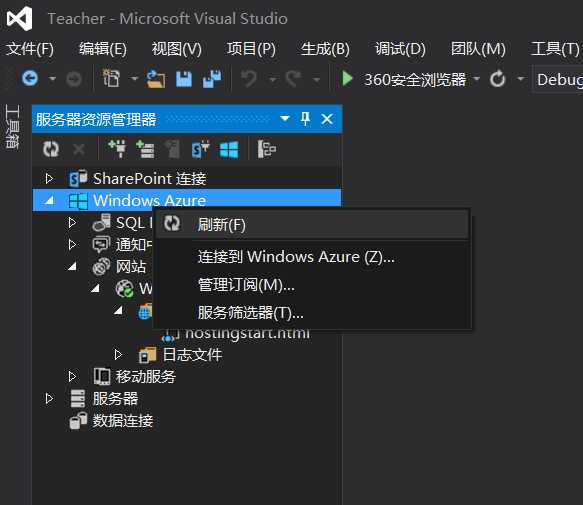Add a server connection with server-plus icon
The width and height of the screenshot is (583, 505).
pyautogui.click(x=145, y=149)
